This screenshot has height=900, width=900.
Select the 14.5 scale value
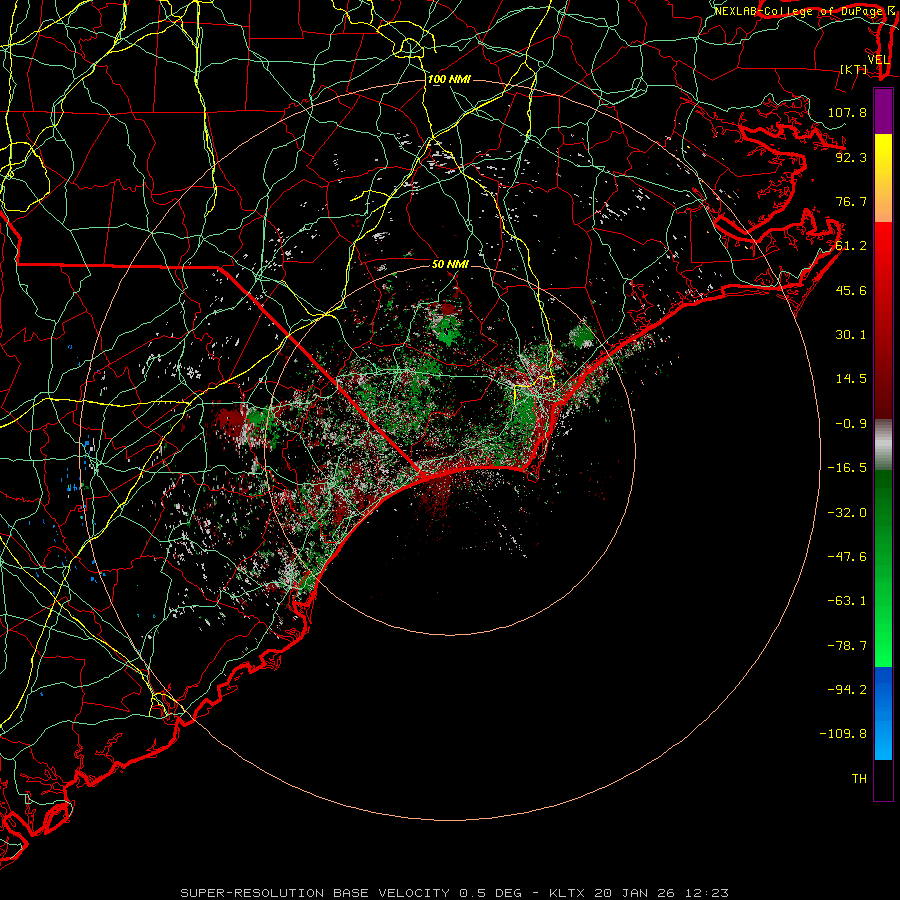pos(851,379)
